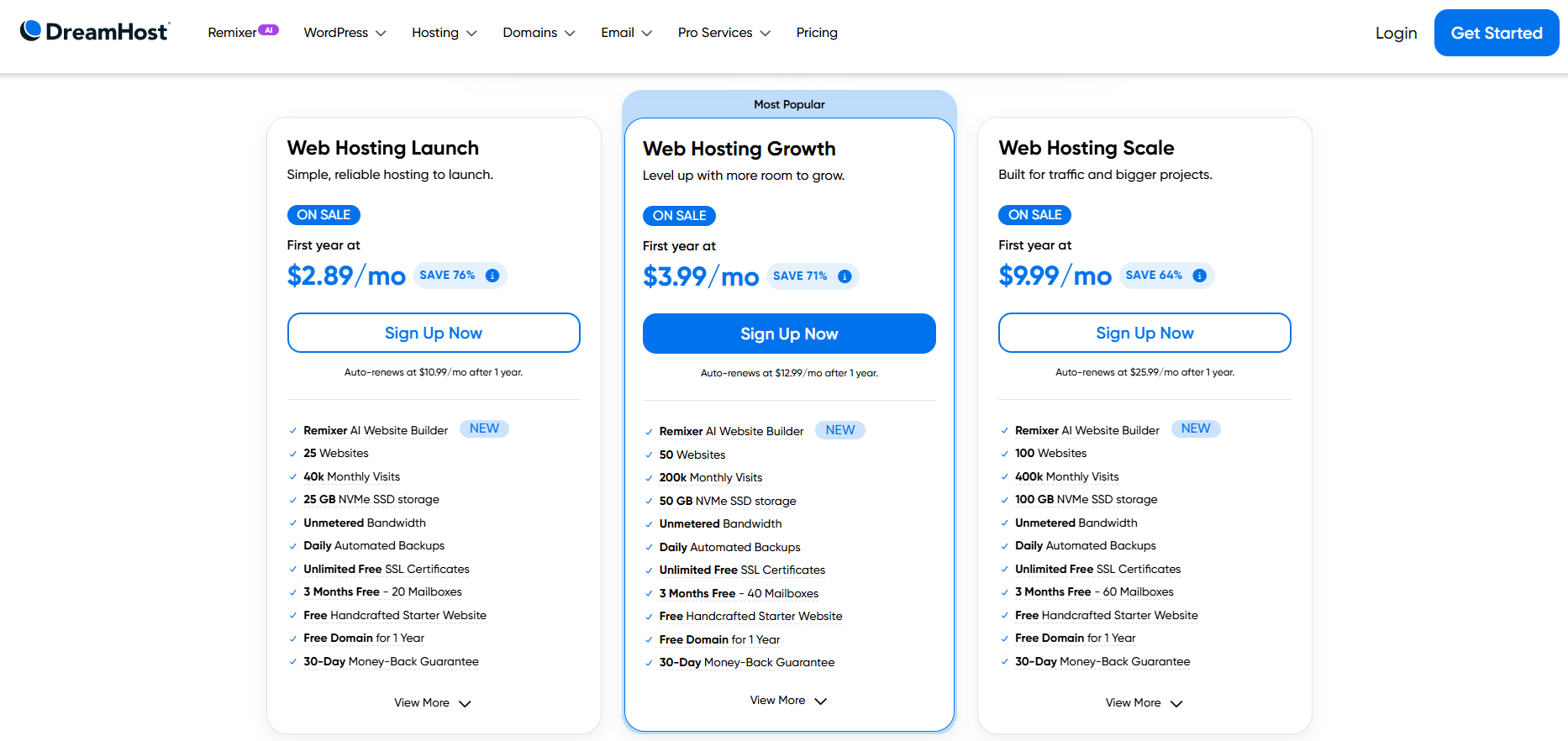
Task: Click 'Auto-renews at $25.99/mo' note
Action: click(x=1144, y=372)
